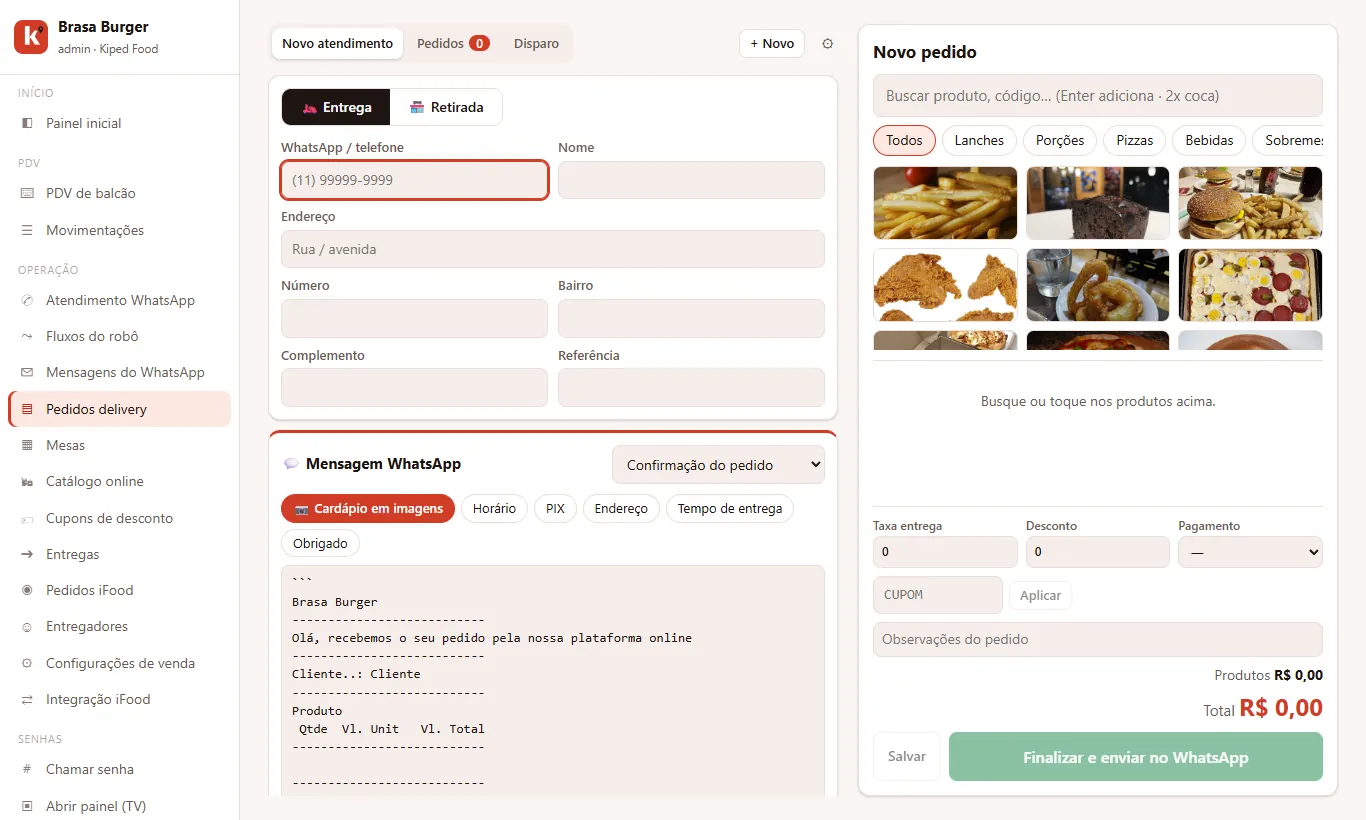Screen dimensions: 1366x820
Task: Insert the Cardápio em imagens message
Action: click(368, 508)
